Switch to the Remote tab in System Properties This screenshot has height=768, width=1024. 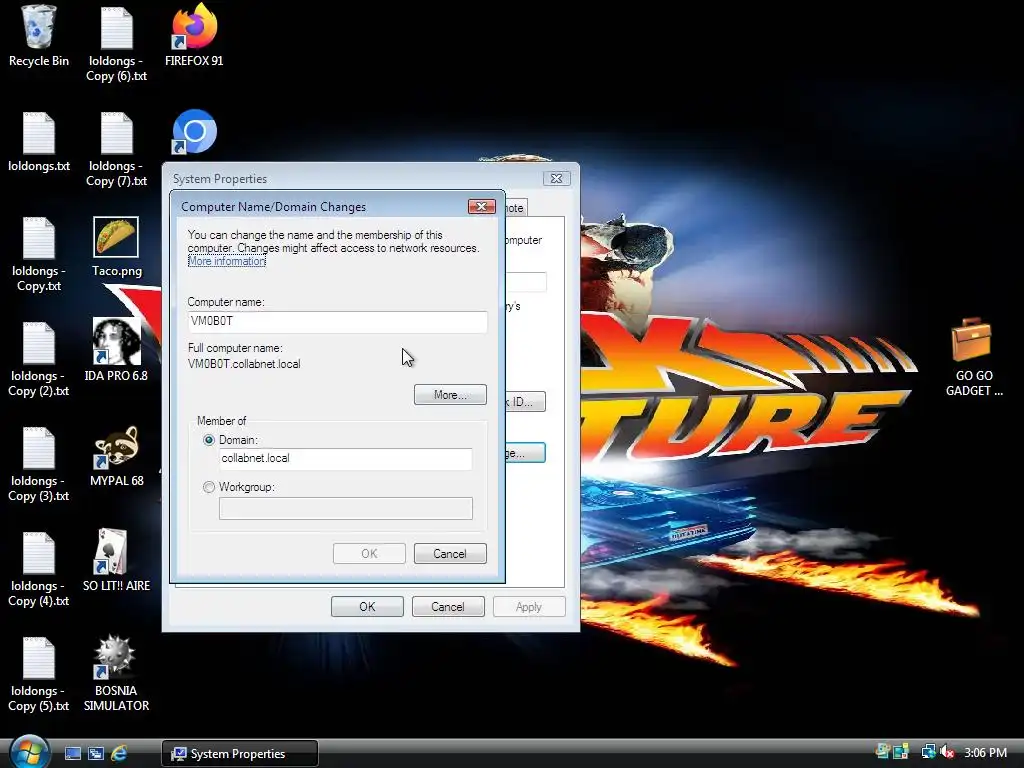pos(516,208)
